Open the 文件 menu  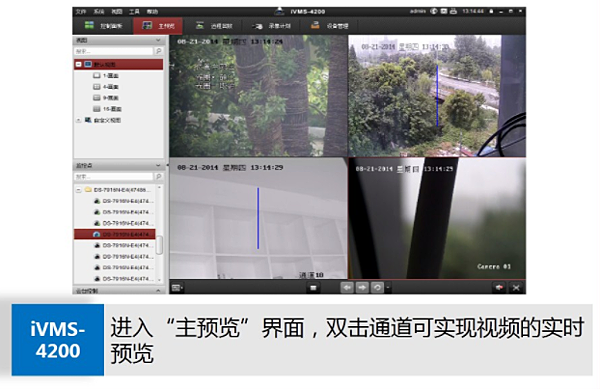point(81,11)
